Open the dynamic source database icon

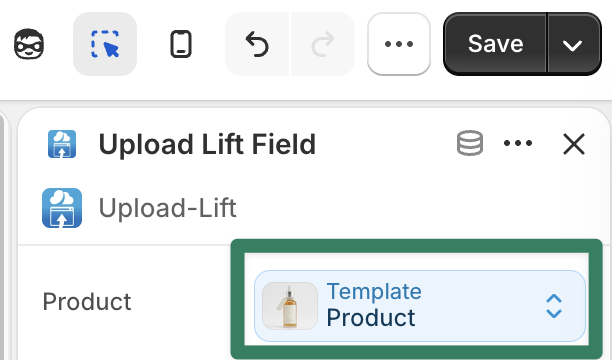point(470,143)
